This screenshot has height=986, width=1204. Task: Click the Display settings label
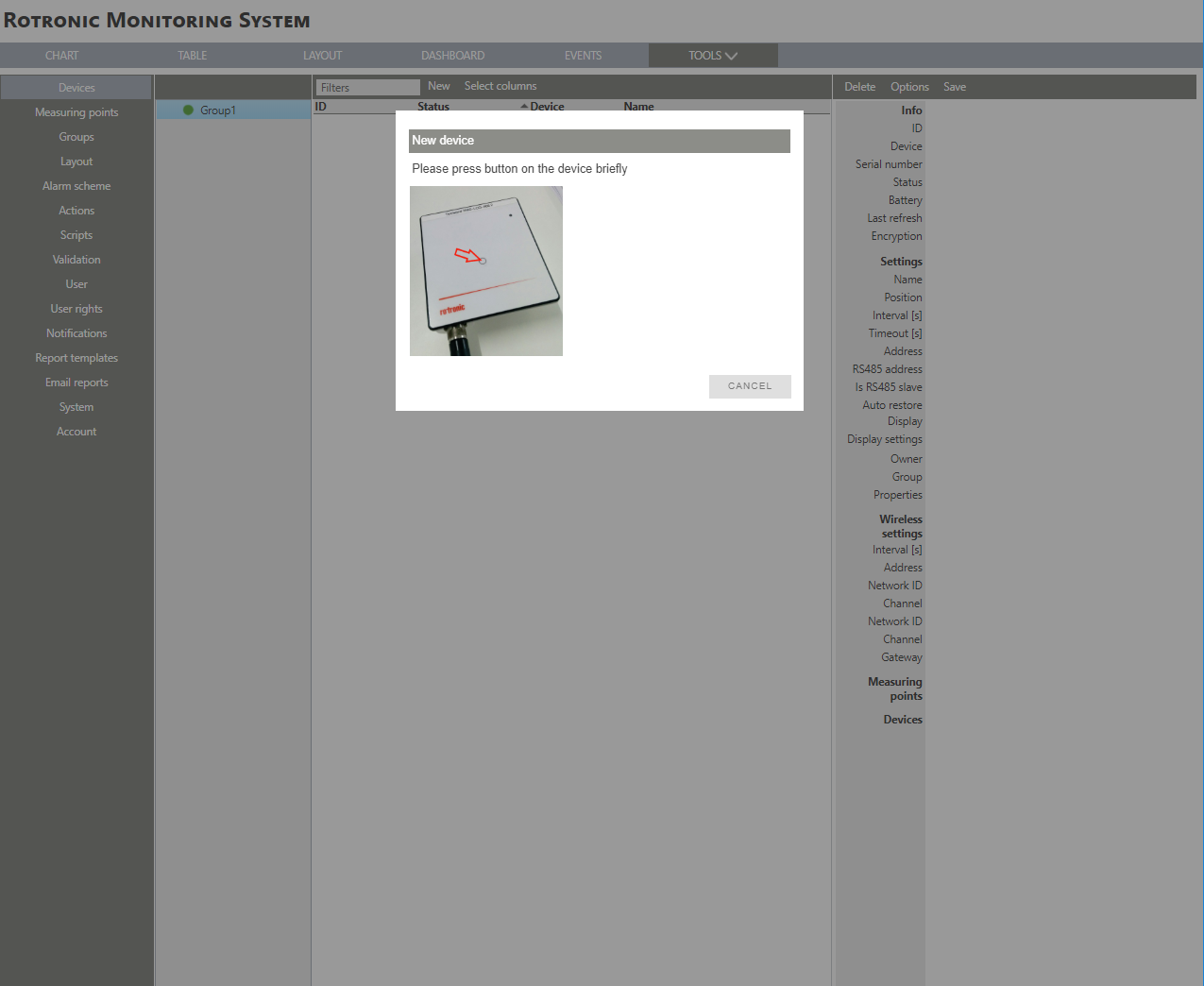(x=884, y=439)
